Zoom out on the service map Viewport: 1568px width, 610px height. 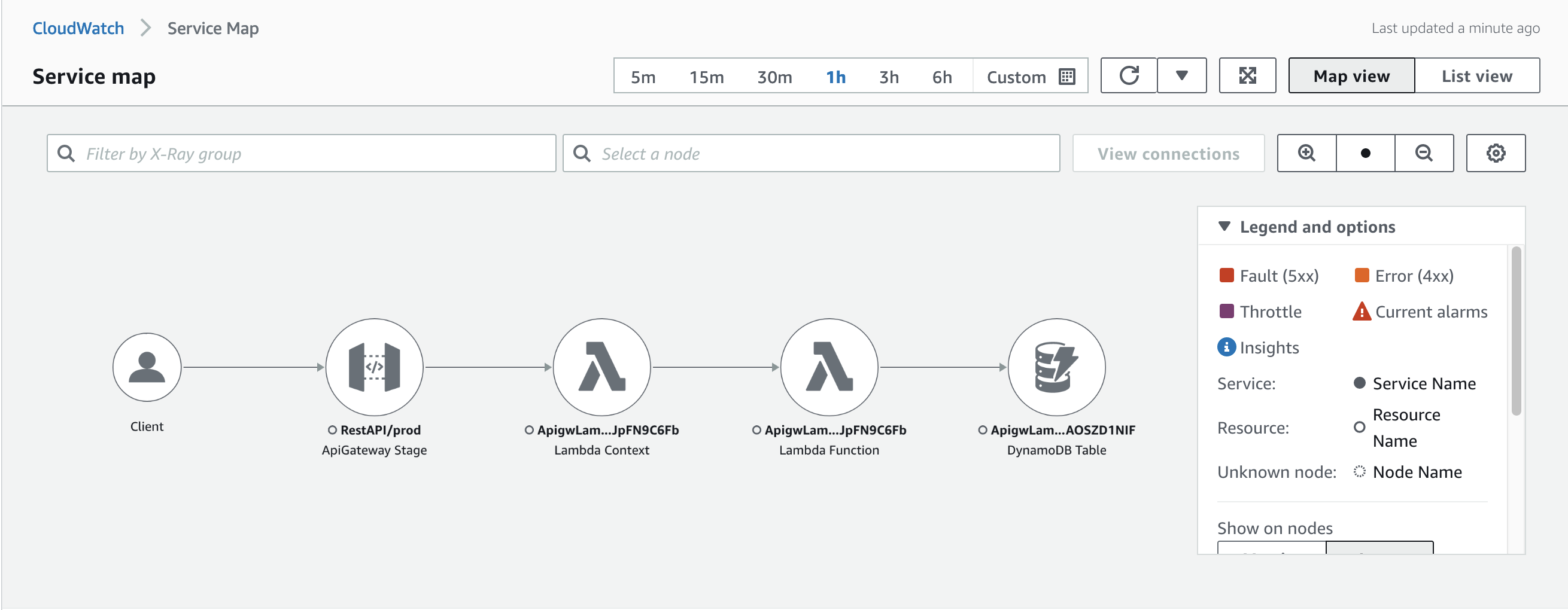(x=1424, y=153)
